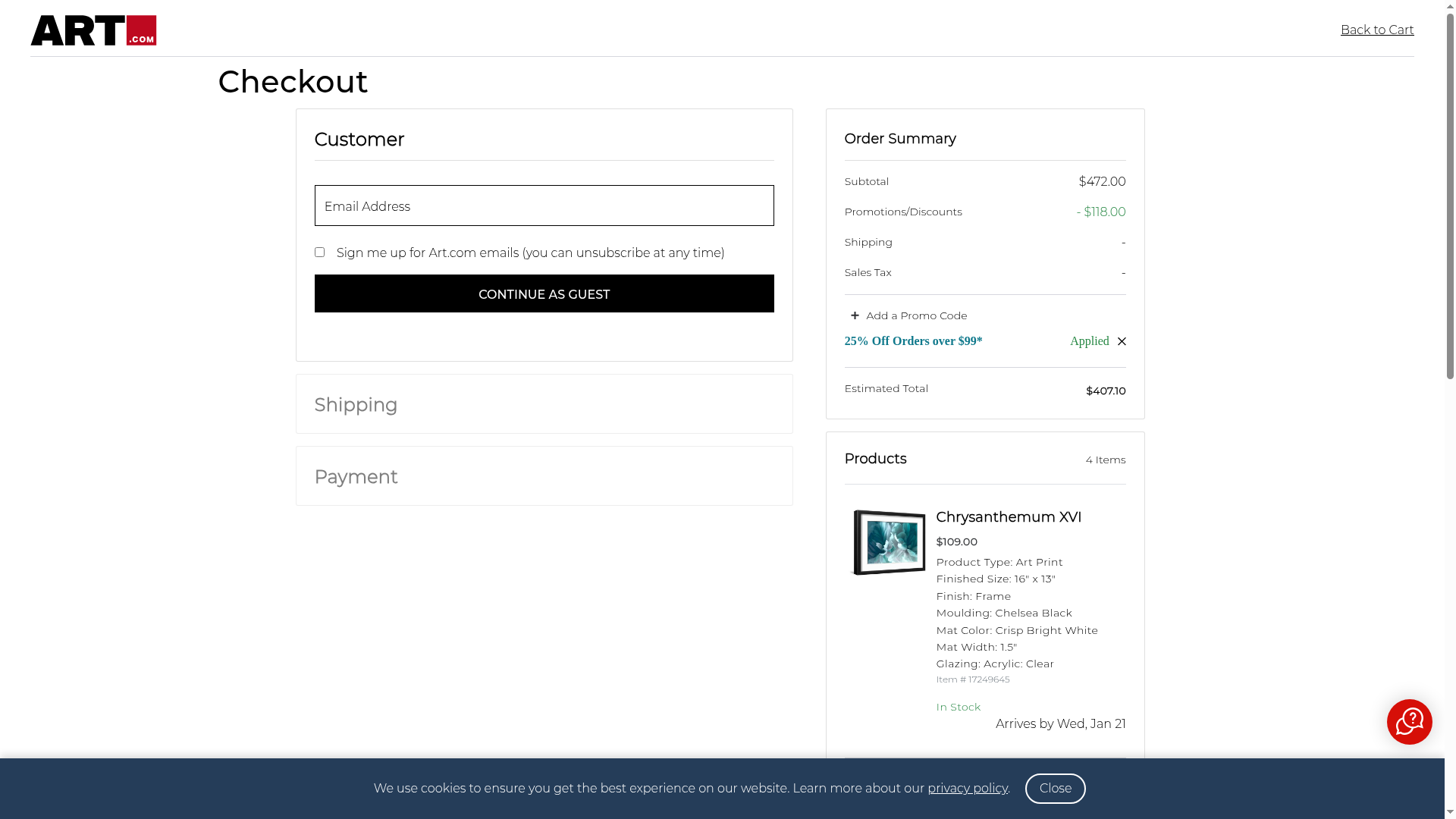Click the Applied promo status label
1456x819 pixels.
(x=1089, y=341)
